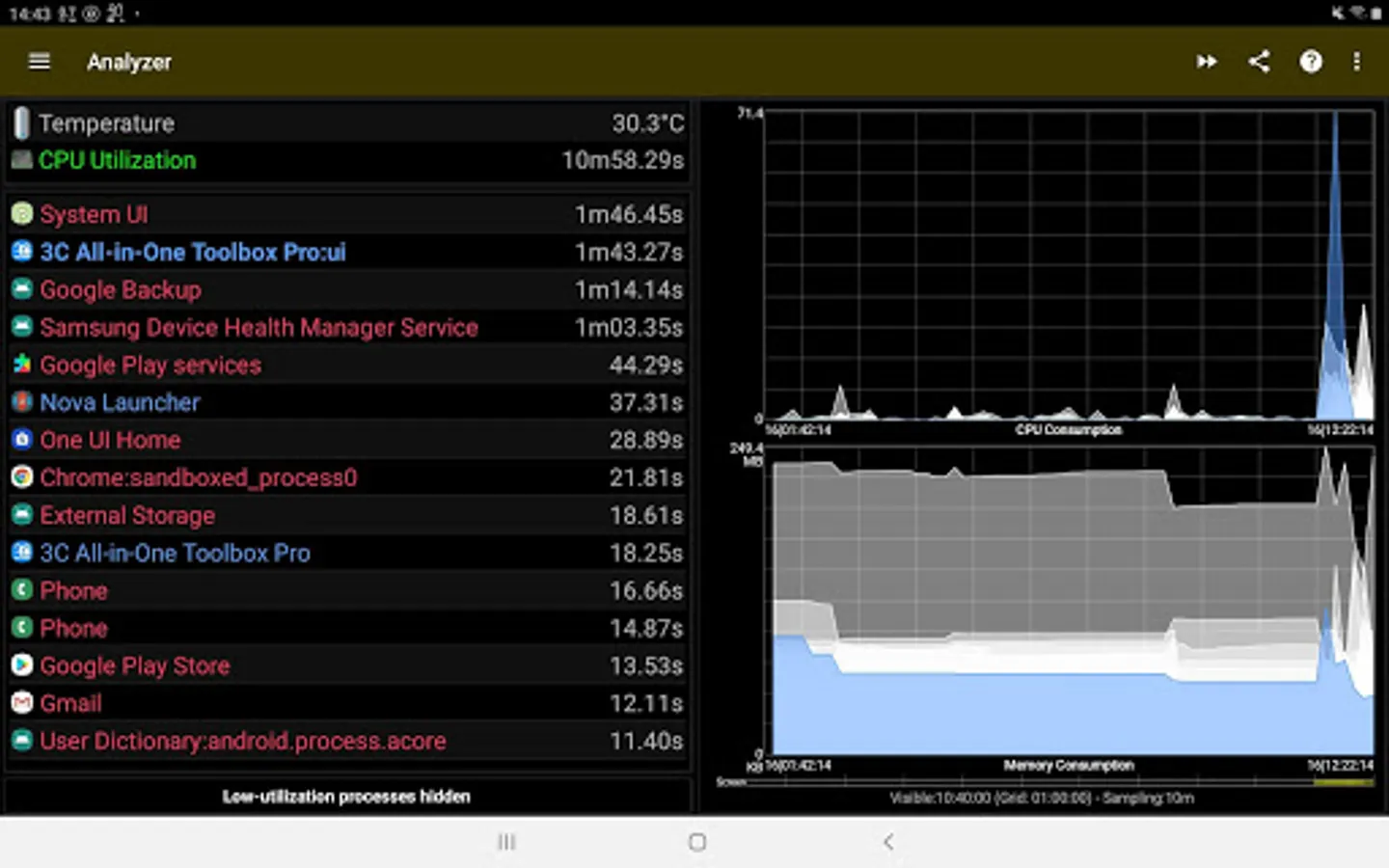
Task: Tap Low-utilization processes hidden bar
Action: pos(346,797)
